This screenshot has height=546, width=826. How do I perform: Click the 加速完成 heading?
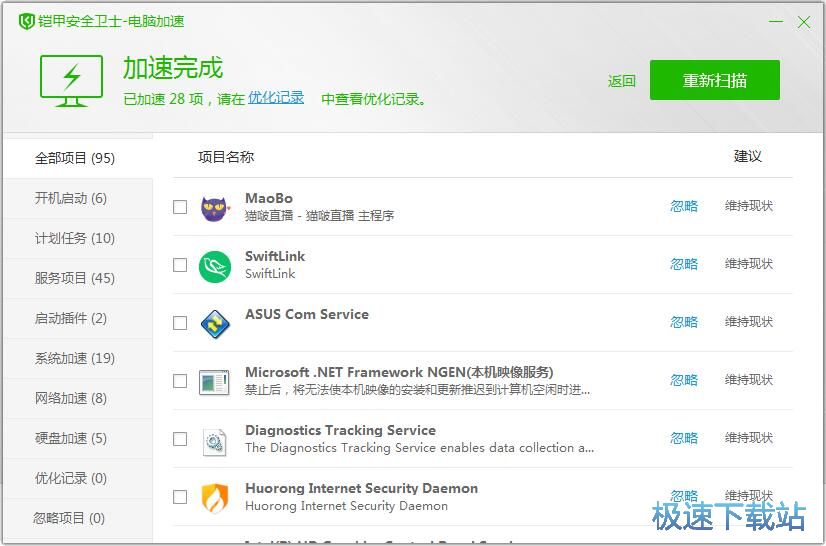(x=173, y=67)
